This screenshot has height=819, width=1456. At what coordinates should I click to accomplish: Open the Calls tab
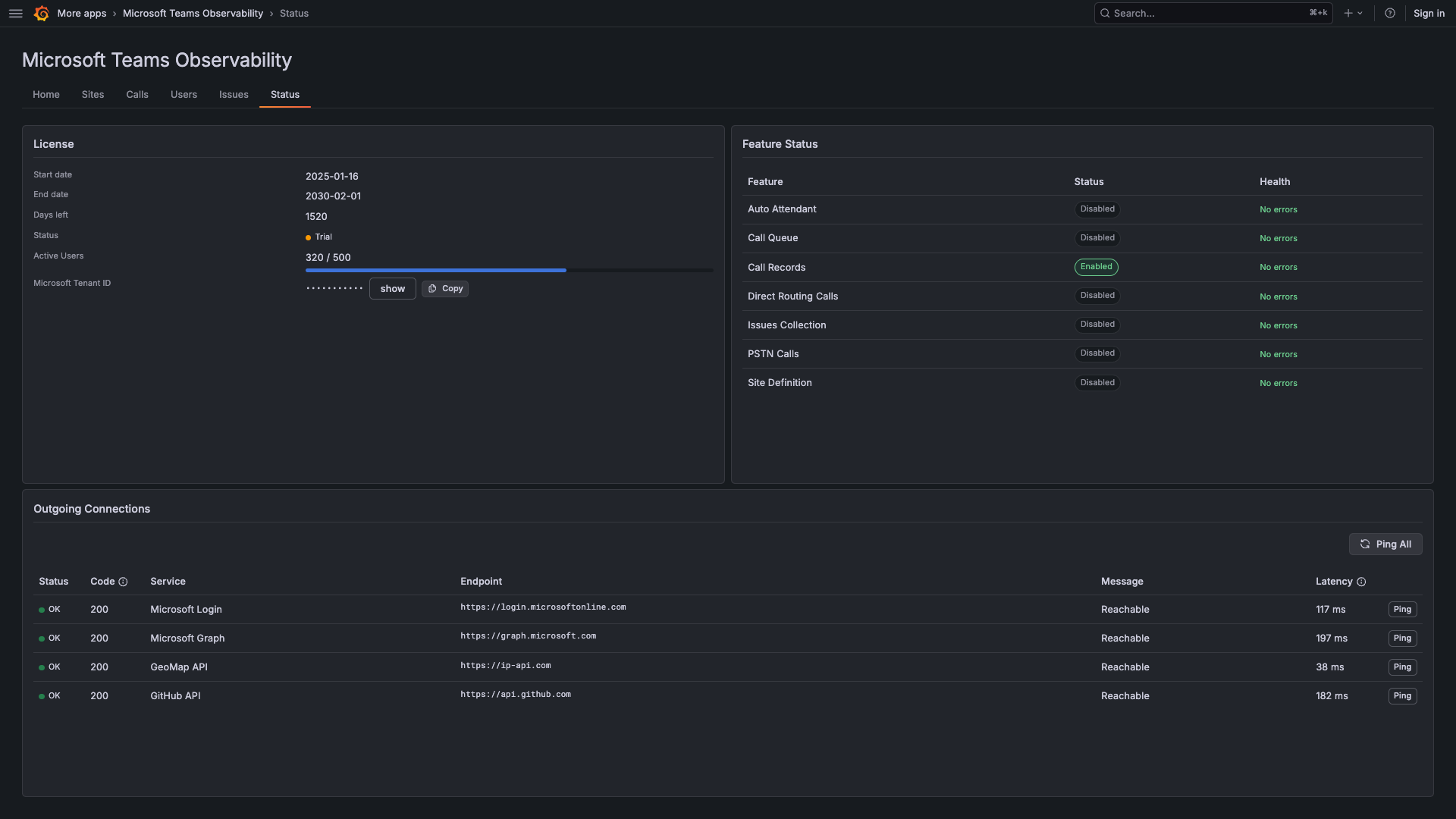point(137,95)
